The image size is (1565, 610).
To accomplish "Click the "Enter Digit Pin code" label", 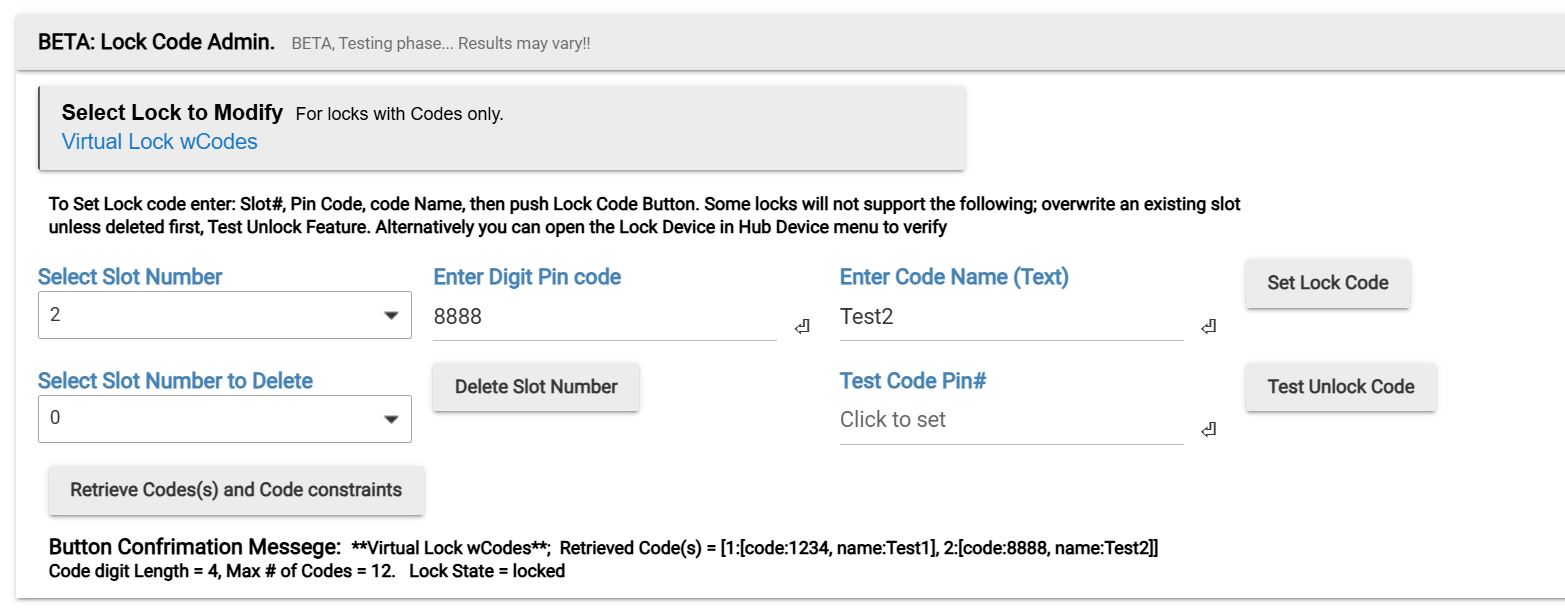I will point(527,277).
